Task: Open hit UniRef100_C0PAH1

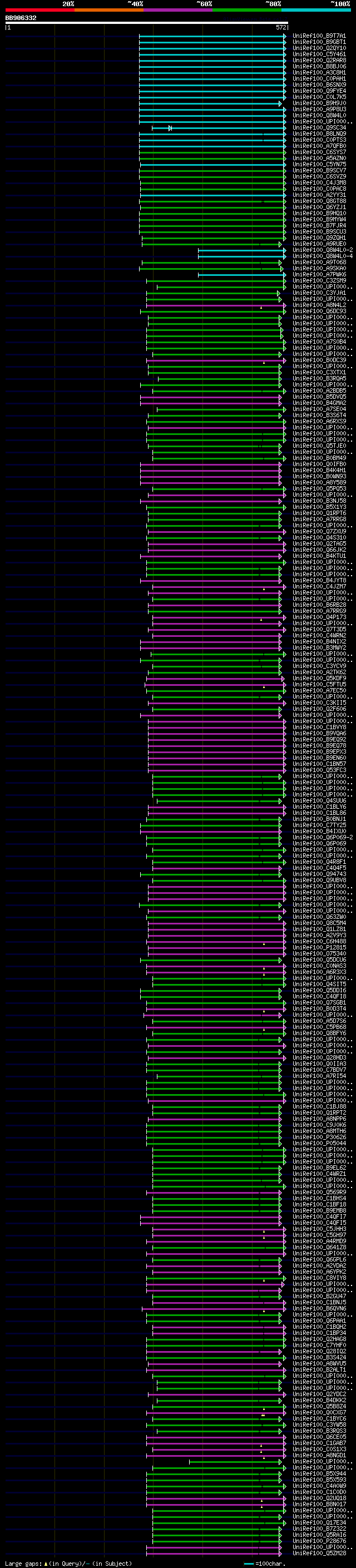Action: click(319, 78)
